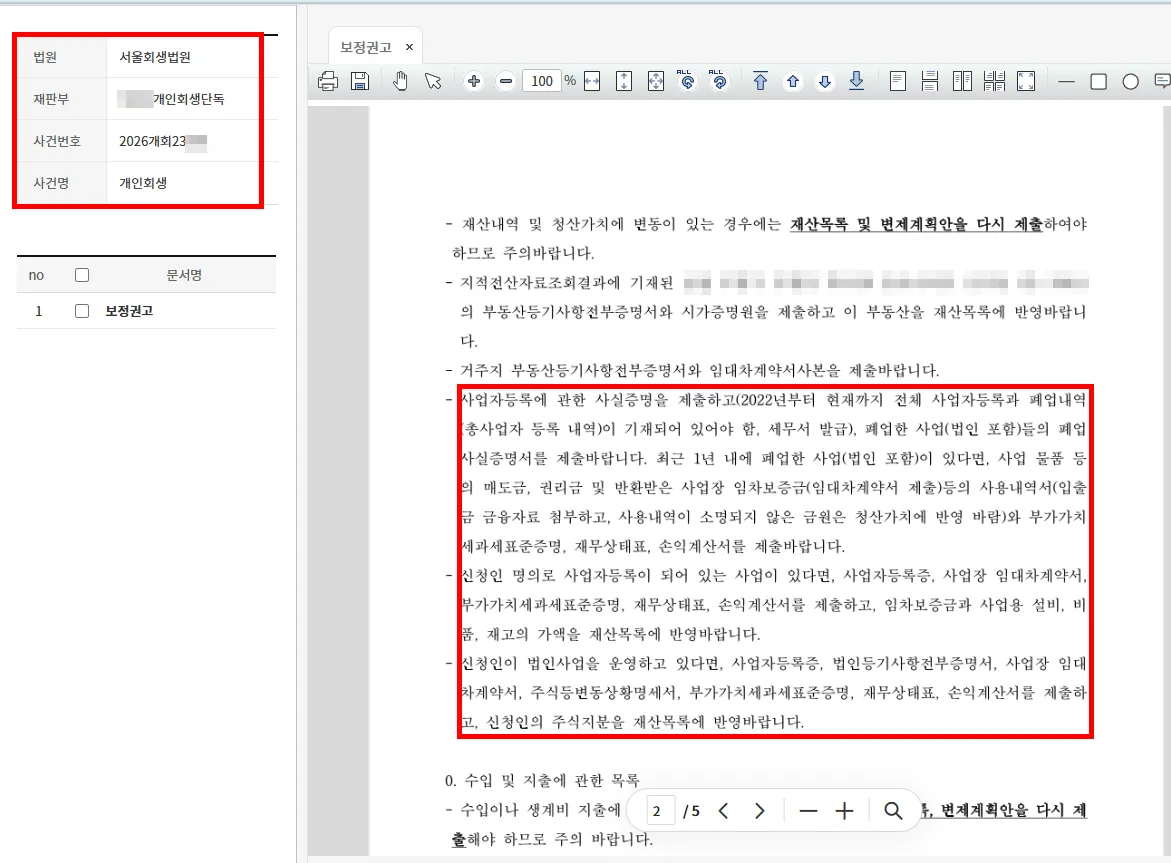1171x863 pixels.
Task: Zoom in using floating bar plus
Action: point(845,811)
